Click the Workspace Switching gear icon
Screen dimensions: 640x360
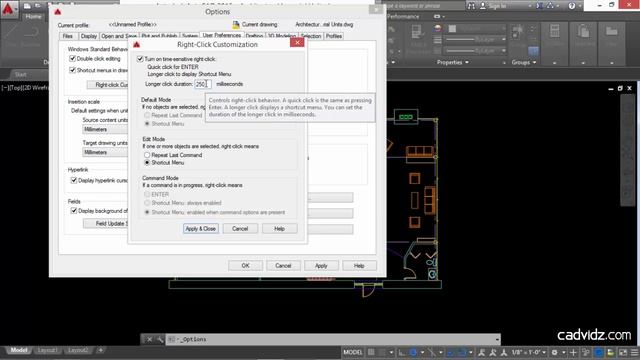[554, 352]
